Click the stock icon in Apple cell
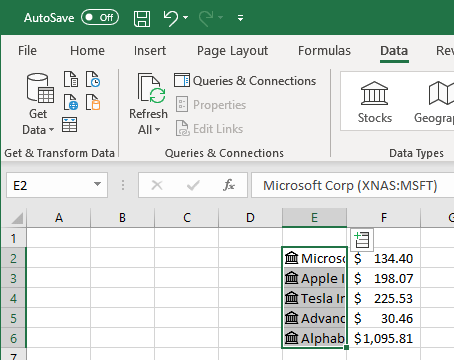 point(292,278)
